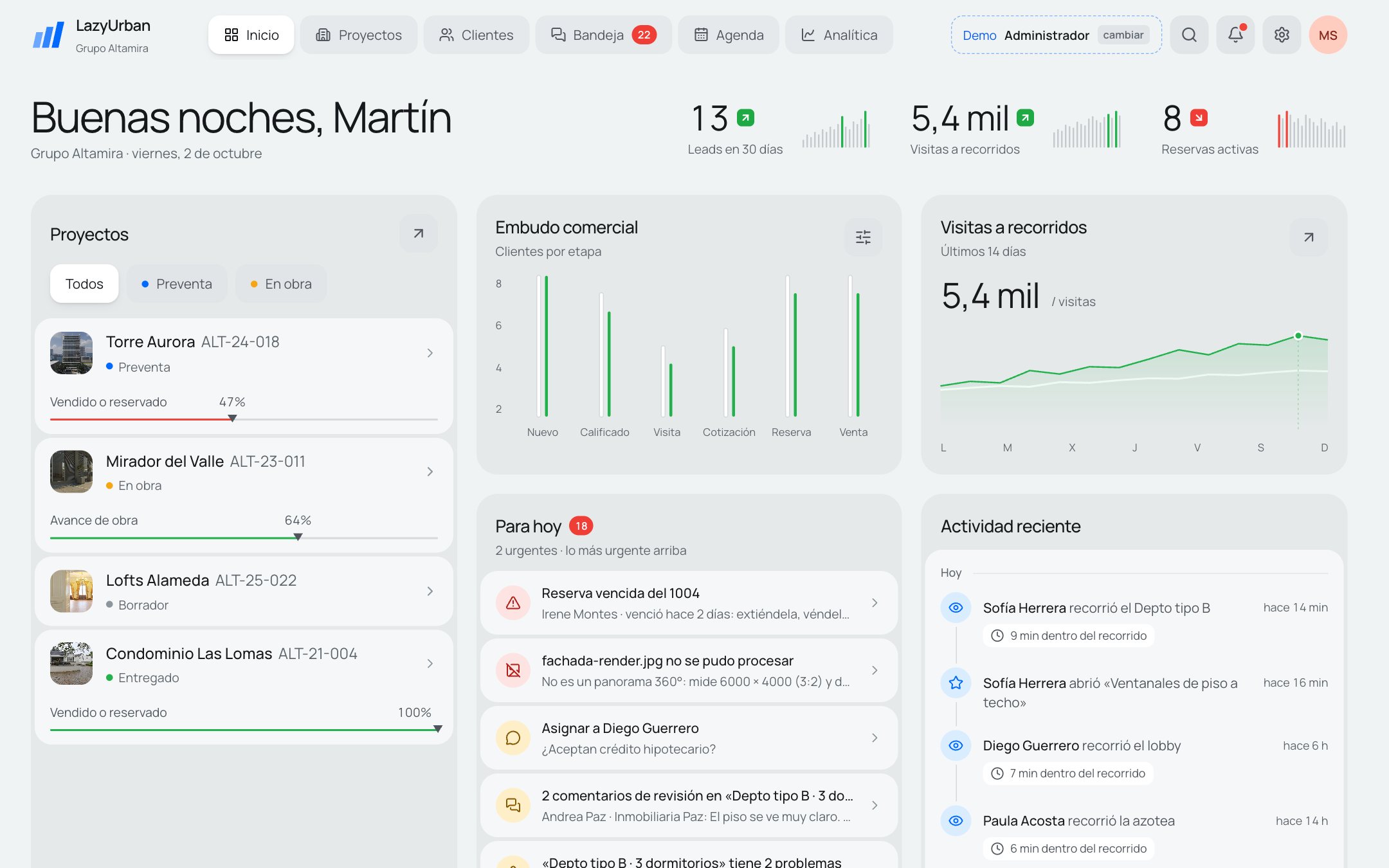Open the notifications bell
The width and height of the screenshot is (1389, 868).
(x=1235, y=35)
